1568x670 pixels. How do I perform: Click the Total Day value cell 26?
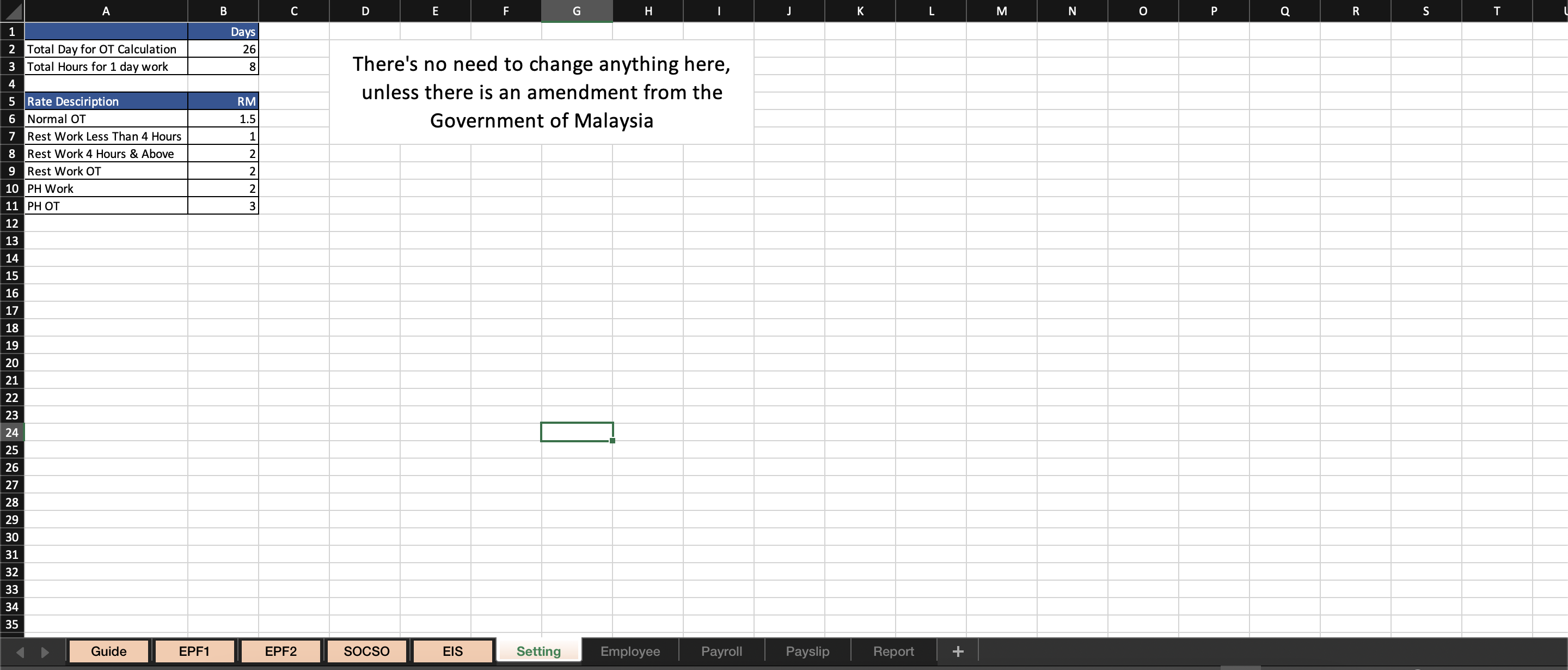[223, 50]
